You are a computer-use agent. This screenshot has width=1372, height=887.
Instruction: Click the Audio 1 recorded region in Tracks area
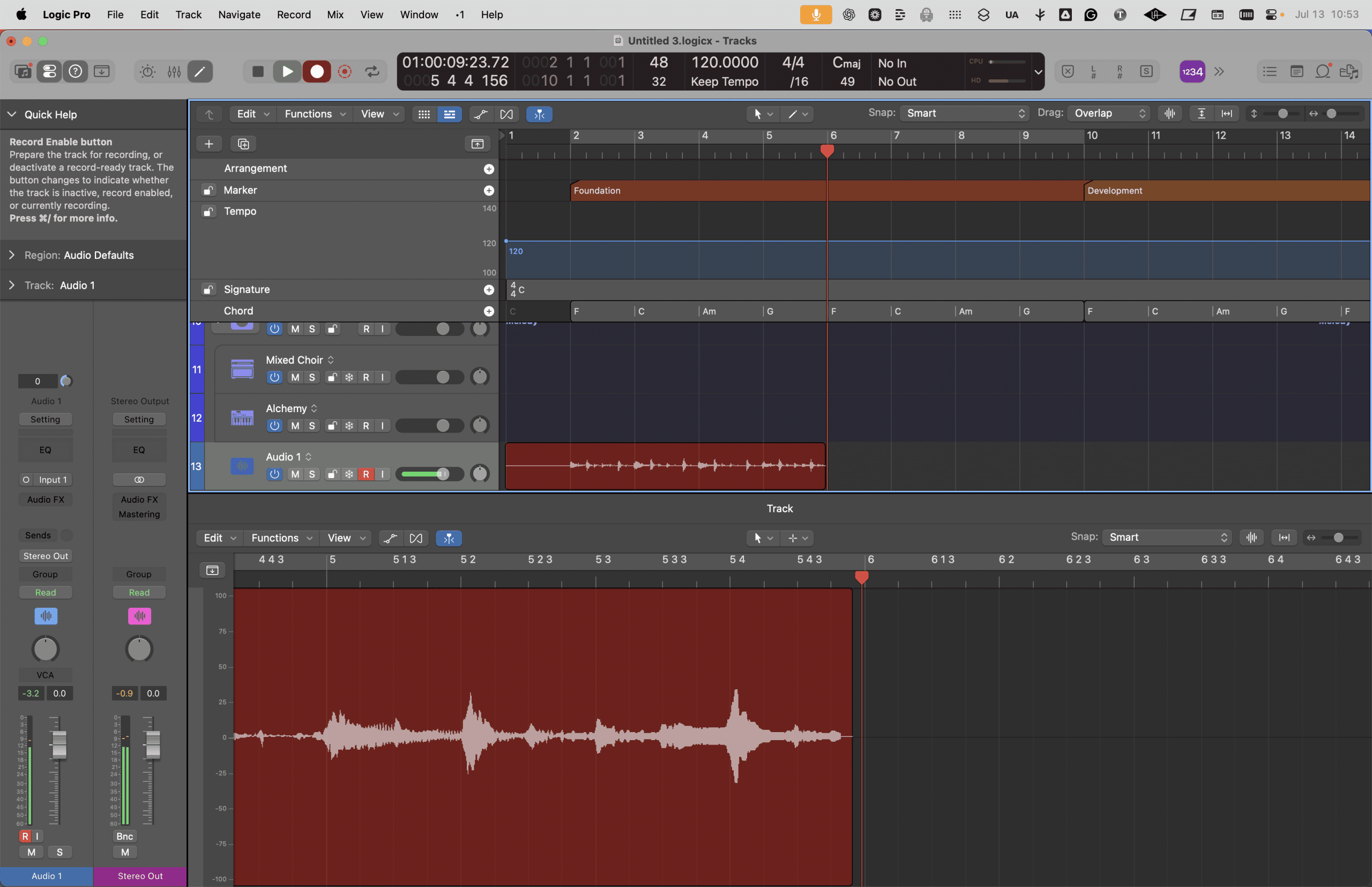tap(665, 466)
